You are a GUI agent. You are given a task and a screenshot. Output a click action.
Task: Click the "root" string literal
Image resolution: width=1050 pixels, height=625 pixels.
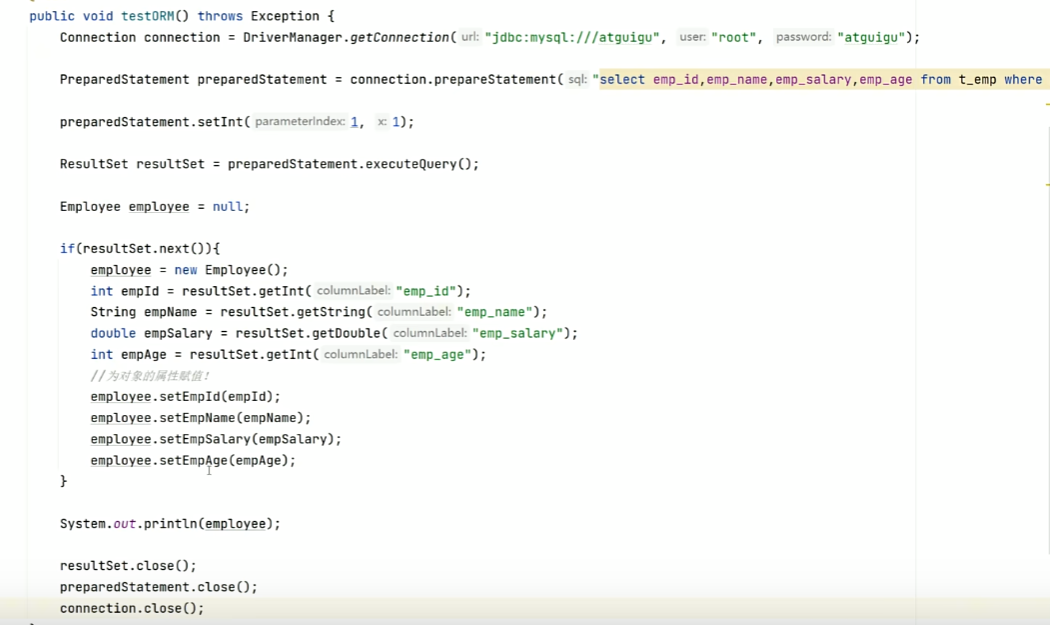click(734, 38)
